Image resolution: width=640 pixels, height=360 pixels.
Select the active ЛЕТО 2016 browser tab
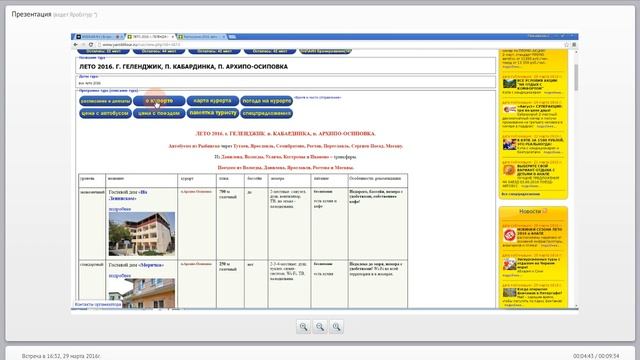pyautogui.click(x=150, y=37)
